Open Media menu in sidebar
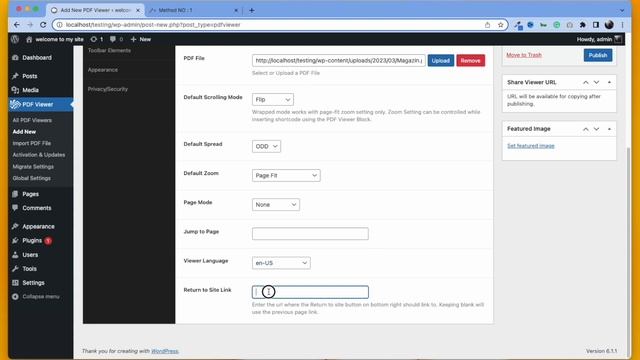Screen dimensions: 640x360 coord(30,90)
